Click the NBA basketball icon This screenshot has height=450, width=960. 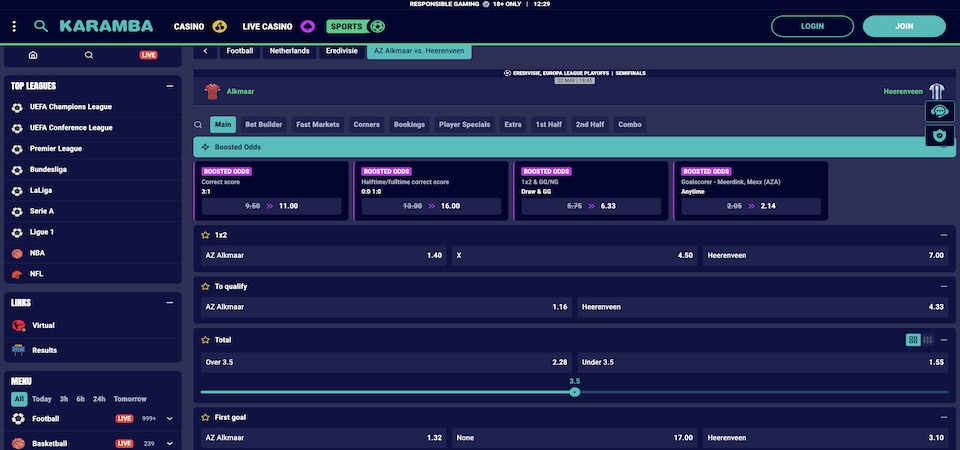[x=17, y=253]
